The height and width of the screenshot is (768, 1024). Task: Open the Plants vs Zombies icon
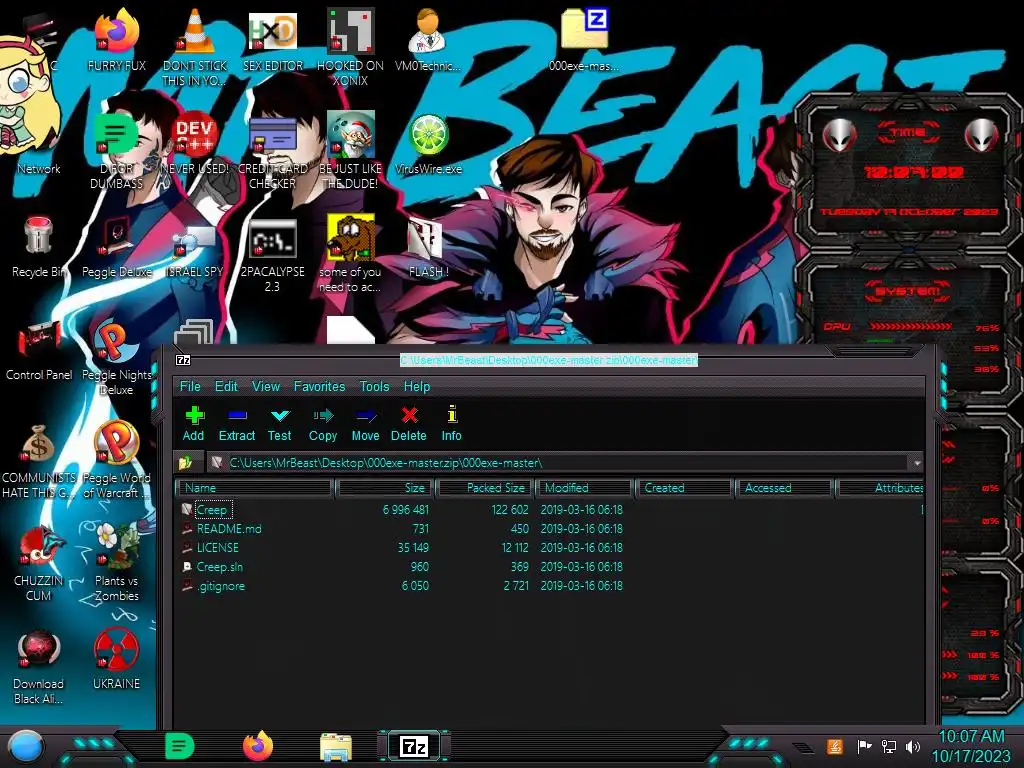pyautogui.click(x=116, y=563)
